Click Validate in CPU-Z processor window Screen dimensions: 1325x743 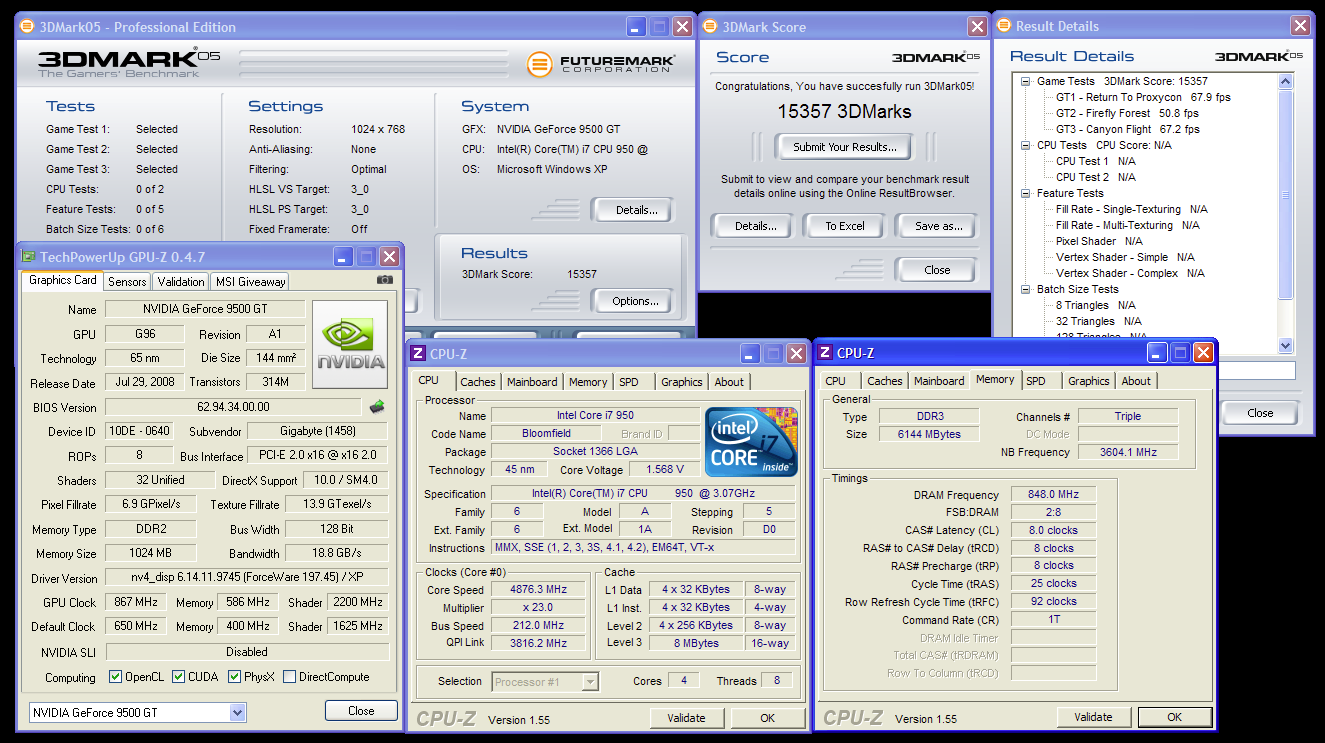pos(686,718)
